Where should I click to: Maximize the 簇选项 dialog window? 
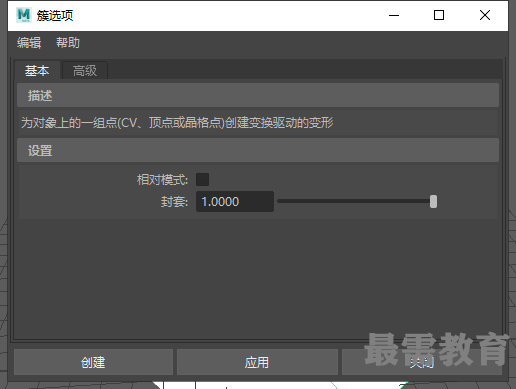click(439, 15)
